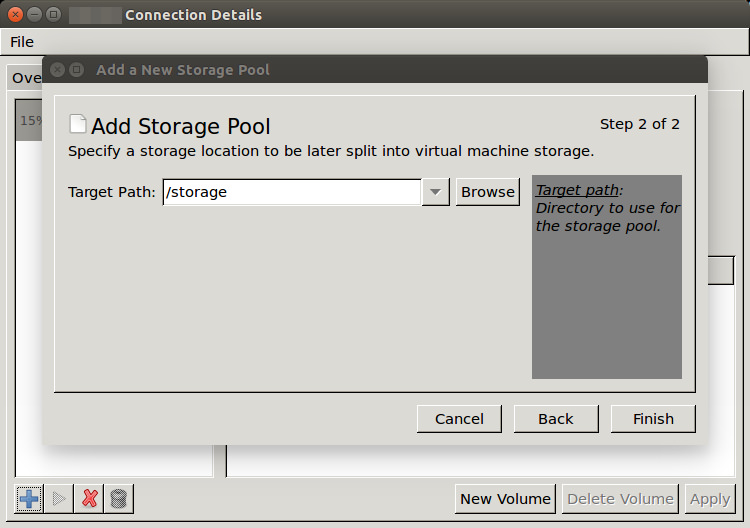This screenshot has height=528, width=750.
Task: Click the trash can Delete Pool icon
Action: click(x=118, y=498)
